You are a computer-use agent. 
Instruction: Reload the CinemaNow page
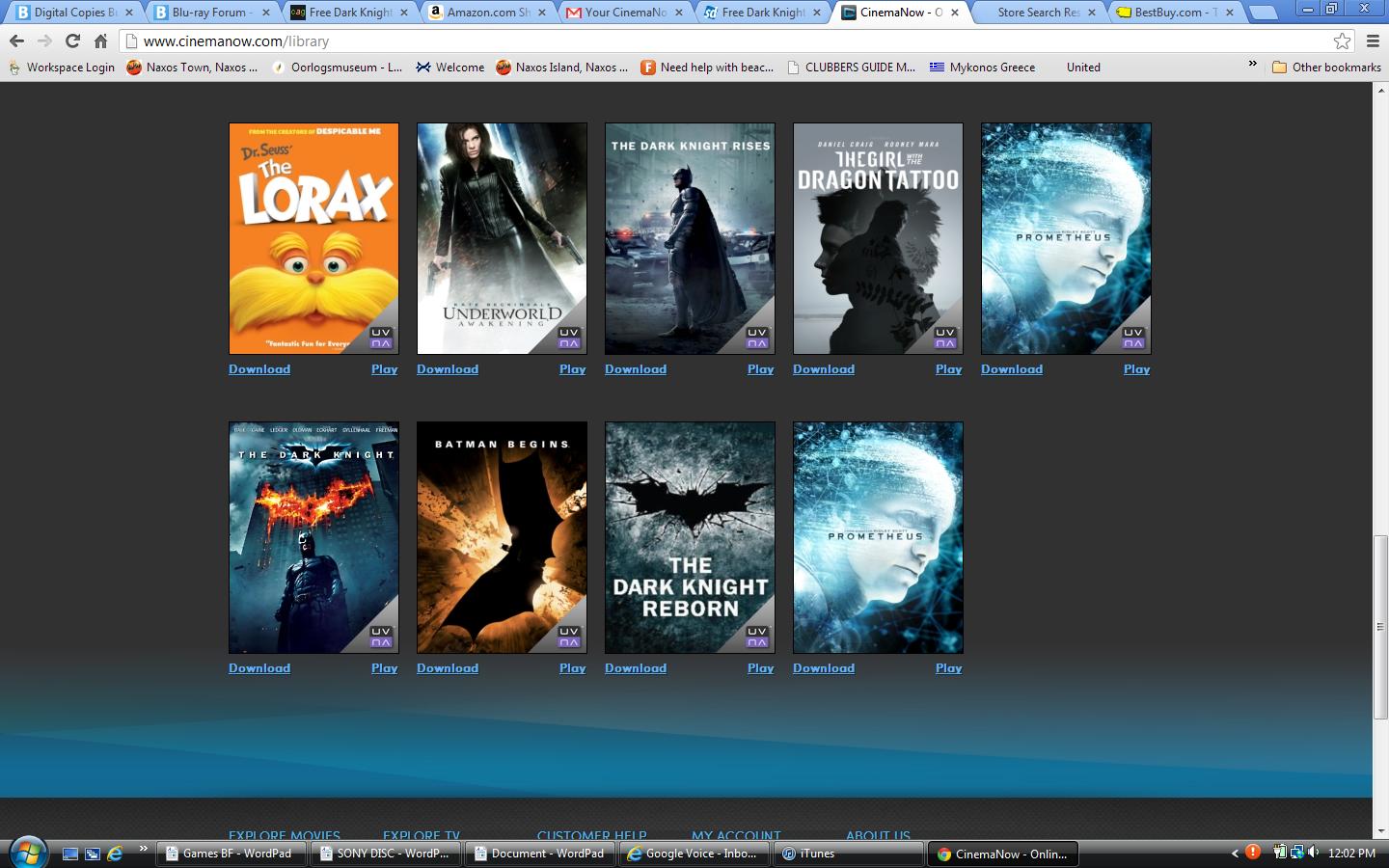[72, 41]
